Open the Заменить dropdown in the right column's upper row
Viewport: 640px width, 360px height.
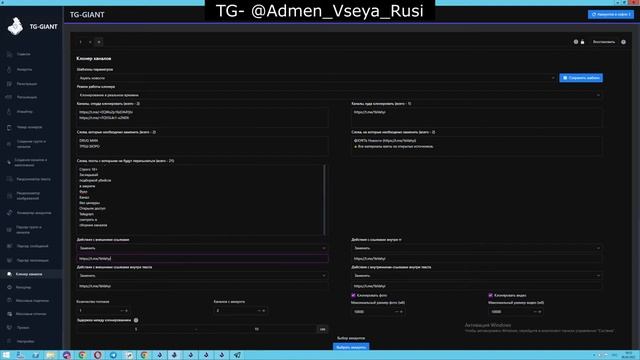pos(476,248)
